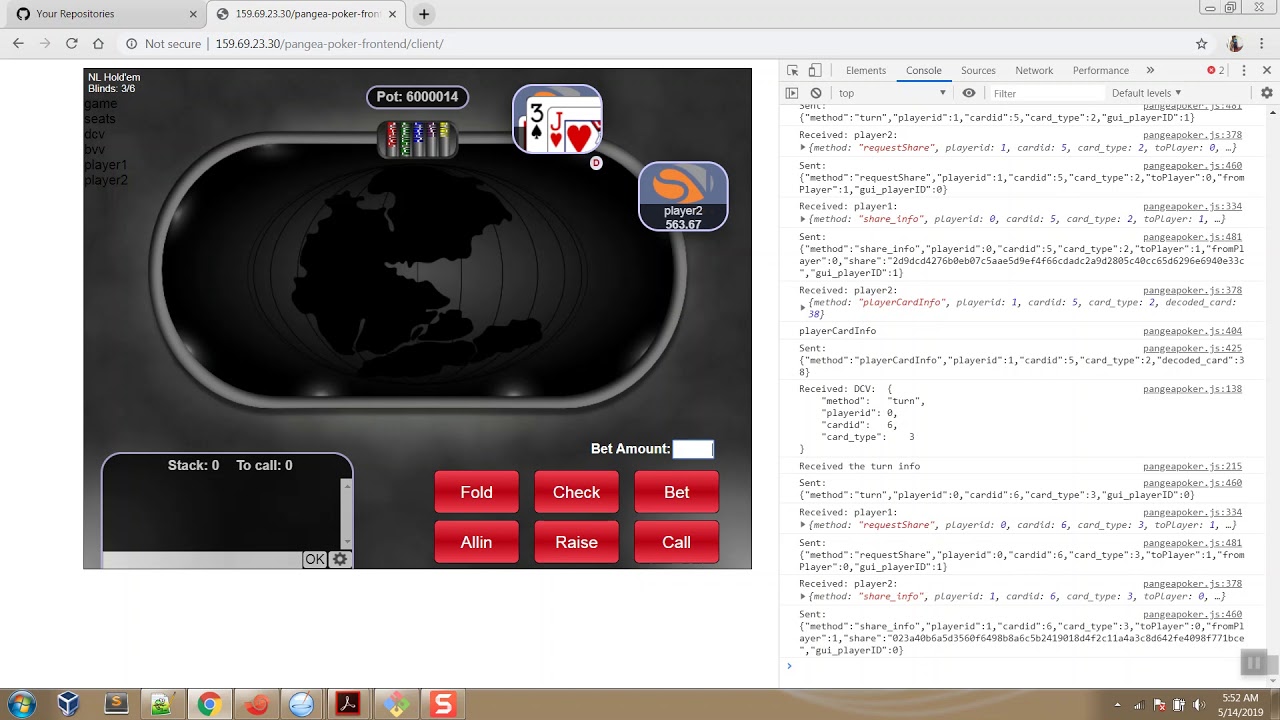Reload the browser page
Image resolution: width=1280 pixels, height=720 pixels.
[x=71, y=44]
